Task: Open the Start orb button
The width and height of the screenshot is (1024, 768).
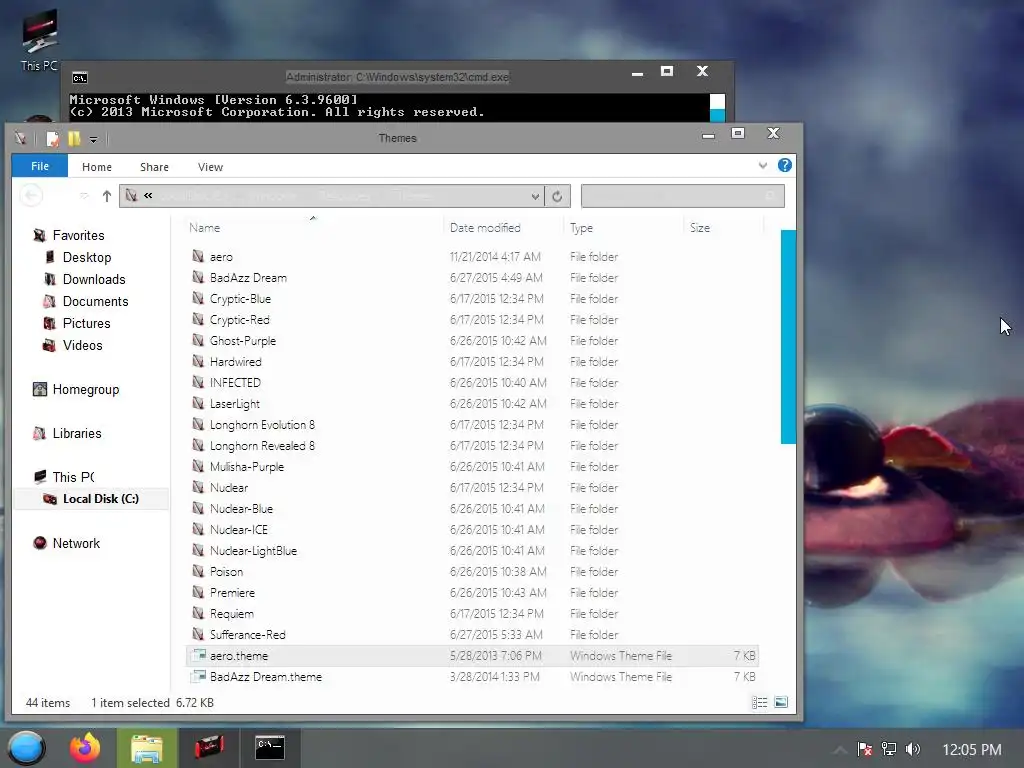Action: point(26,748)
